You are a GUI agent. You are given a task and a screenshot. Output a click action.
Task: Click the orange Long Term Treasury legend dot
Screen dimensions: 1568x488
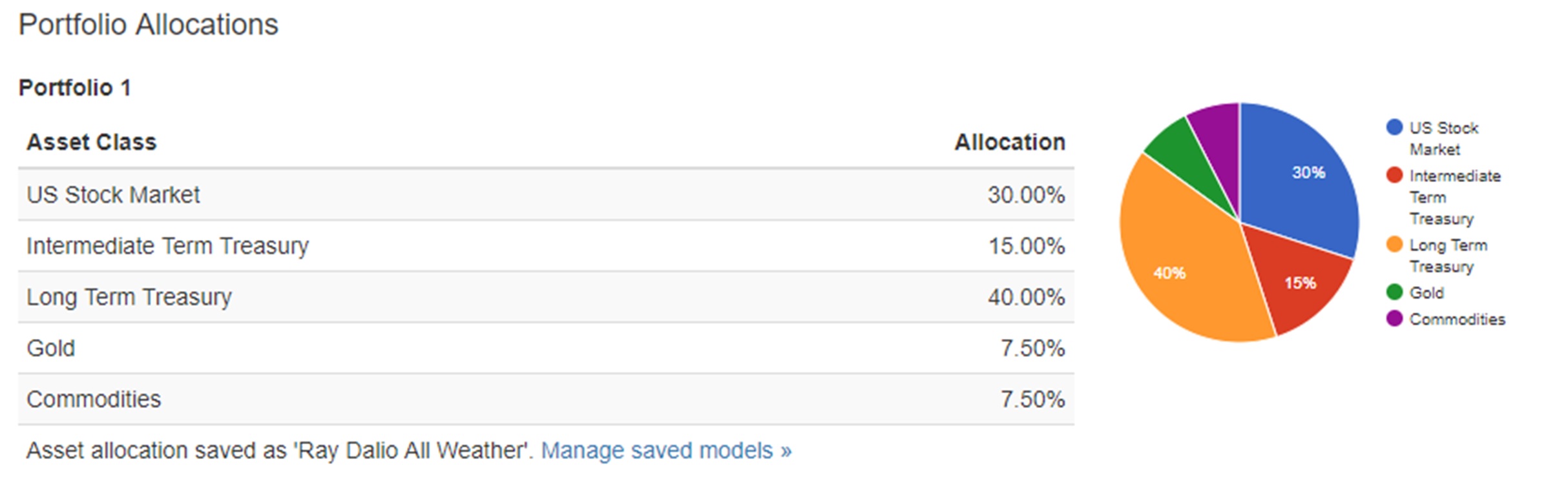pos(1394,245)
